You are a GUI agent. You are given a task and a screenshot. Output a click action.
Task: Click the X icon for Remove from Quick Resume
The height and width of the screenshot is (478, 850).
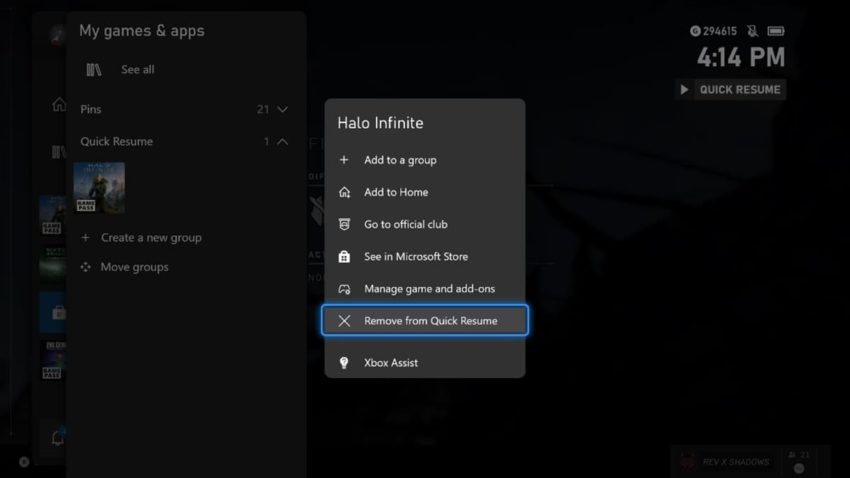[344, 321]
